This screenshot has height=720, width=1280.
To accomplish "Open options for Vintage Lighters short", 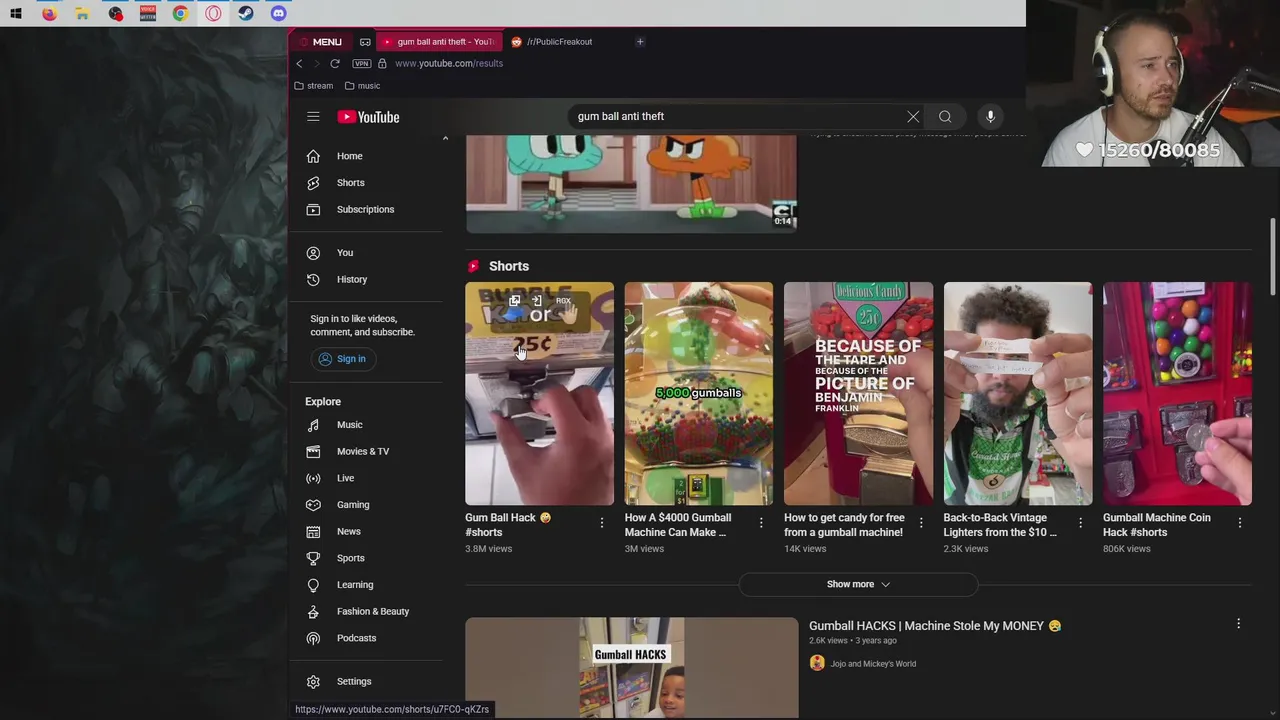I will (1080, 523).
